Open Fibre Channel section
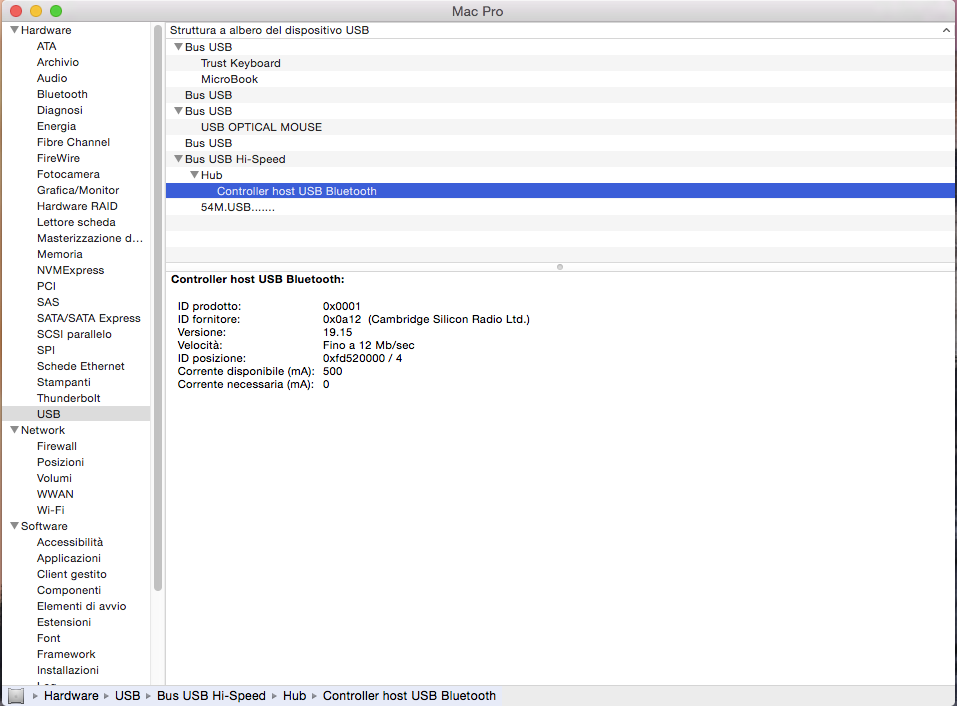The height and width of the screenshot is (706, 957). click(73, 142)
